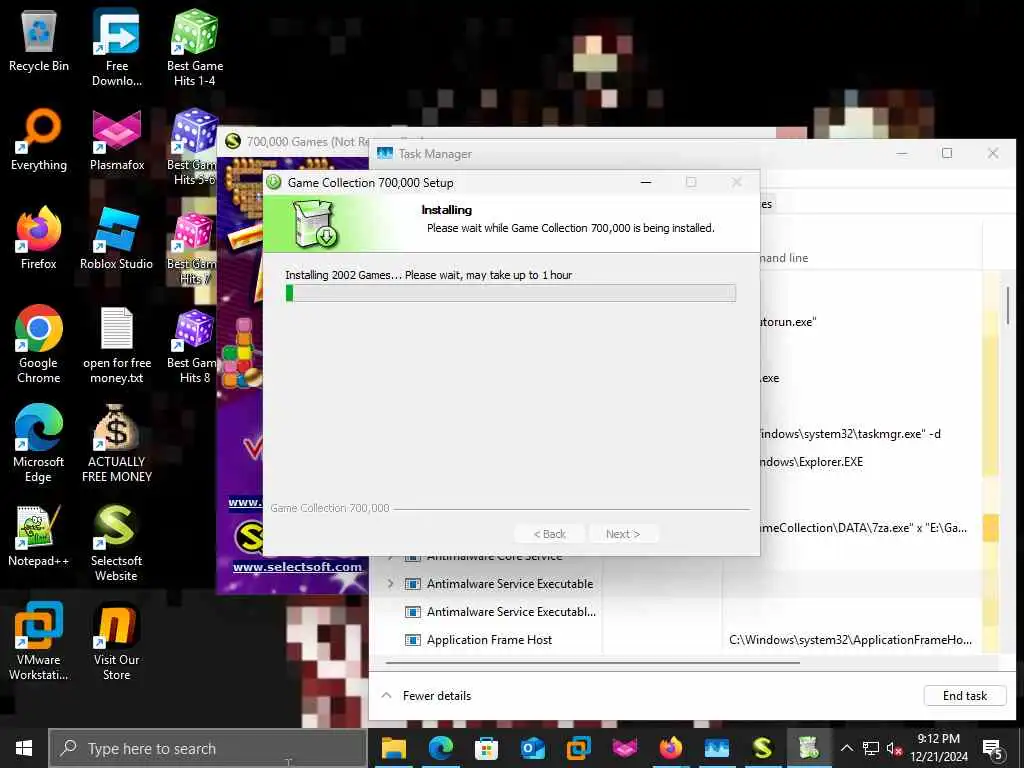1024x768 pixels.
Task: Click the Task Manager vertical scrollbar
Action: click(1008, 306)
